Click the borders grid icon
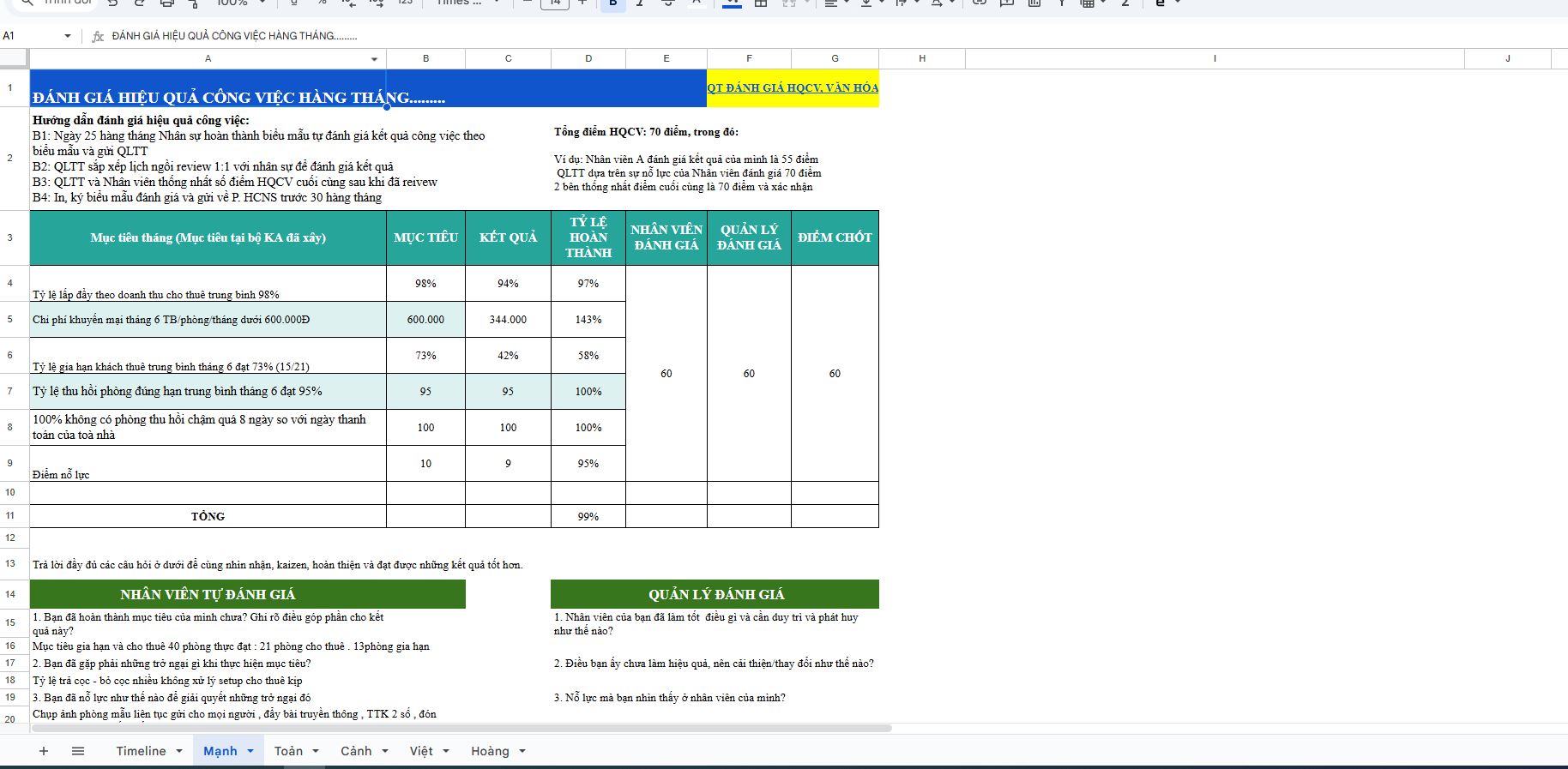This screenshot has width=1568, height=769. [x=760, y=3]
